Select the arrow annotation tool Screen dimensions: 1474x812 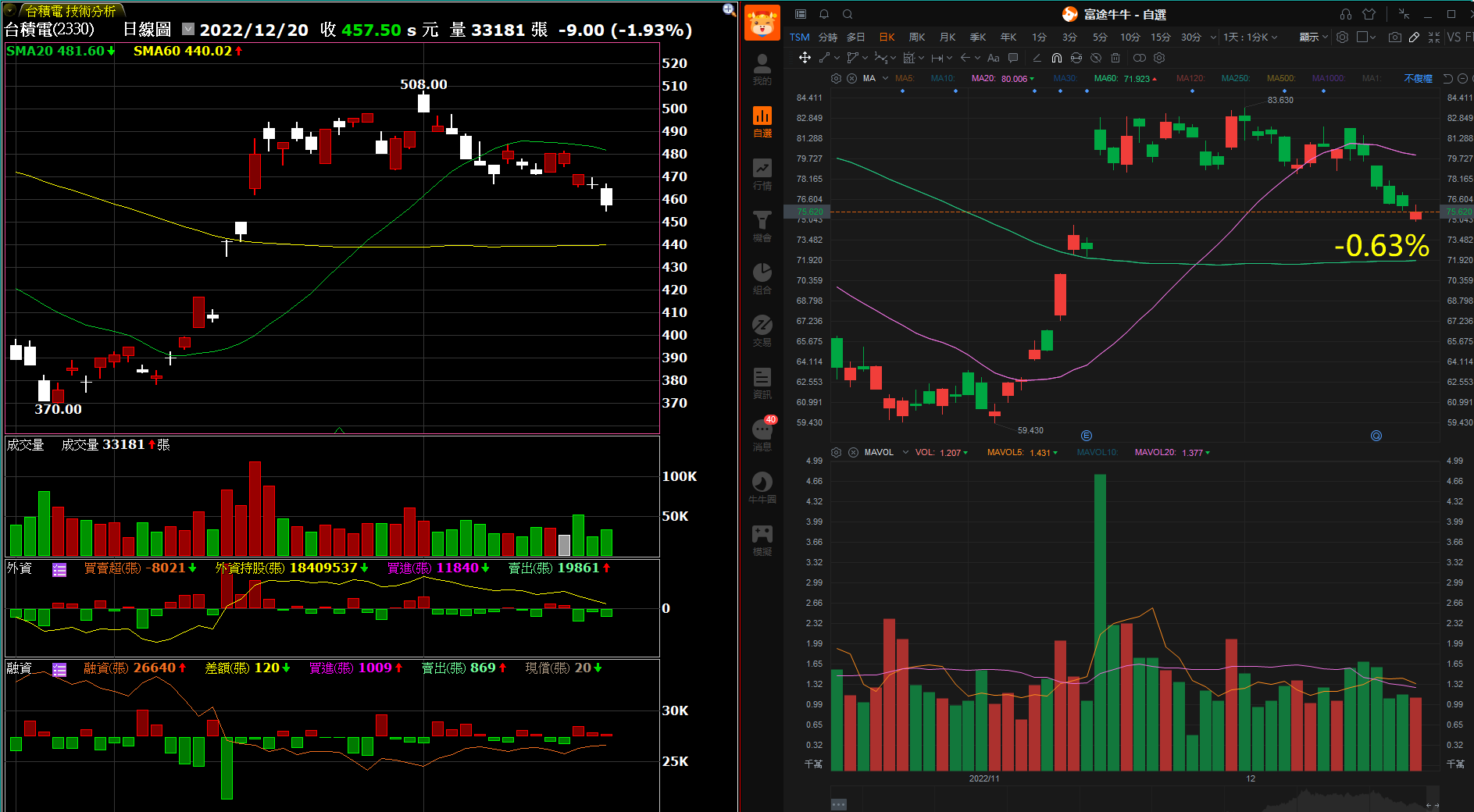point(965,58)
